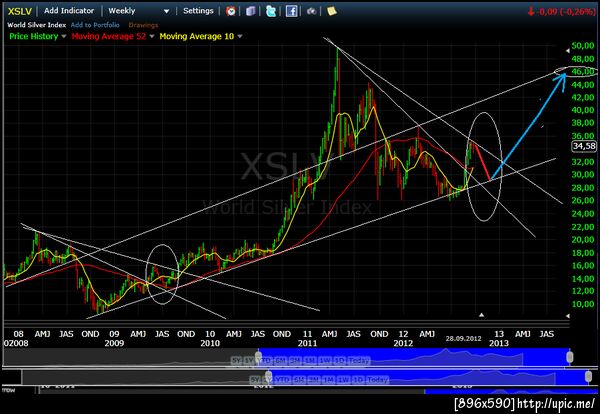Open the Drawings link
Screen dimensions: 600x414
pos(143,25)
